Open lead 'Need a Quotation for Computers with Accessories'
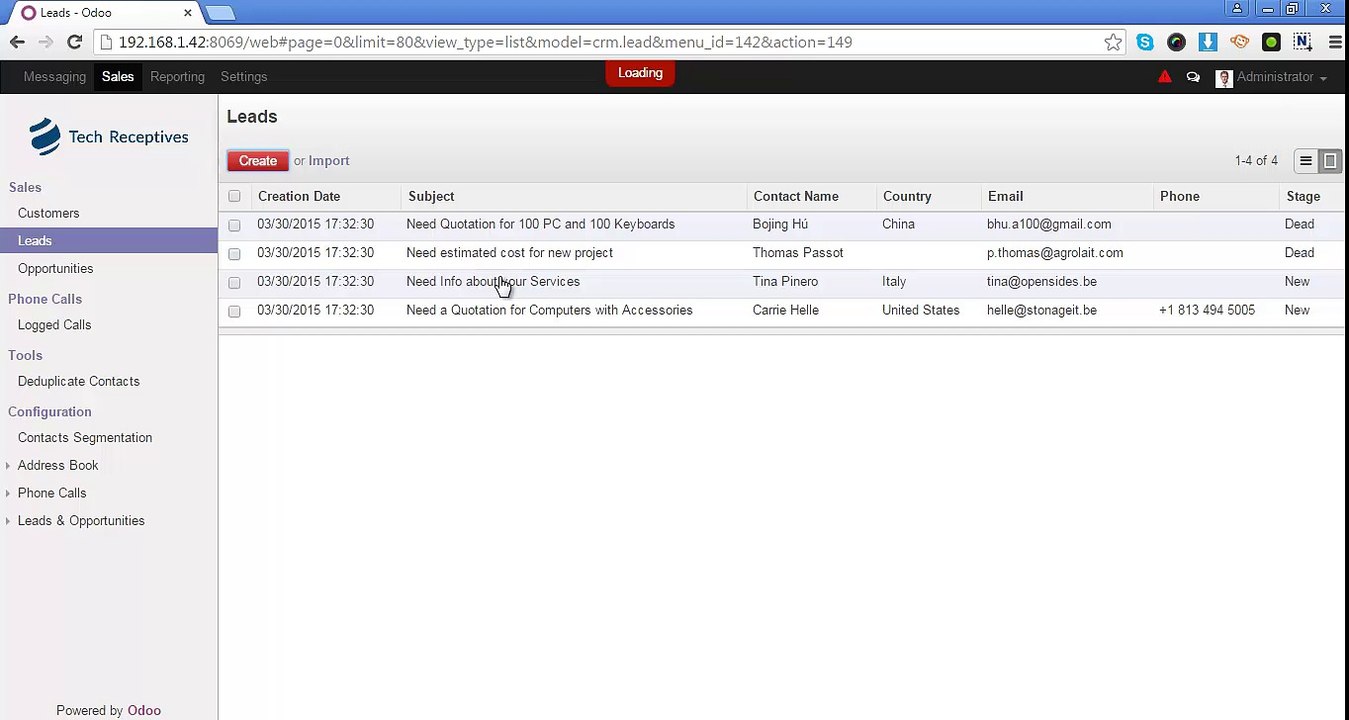Screen dimensions: 1349x720 (x=549, y=310)
